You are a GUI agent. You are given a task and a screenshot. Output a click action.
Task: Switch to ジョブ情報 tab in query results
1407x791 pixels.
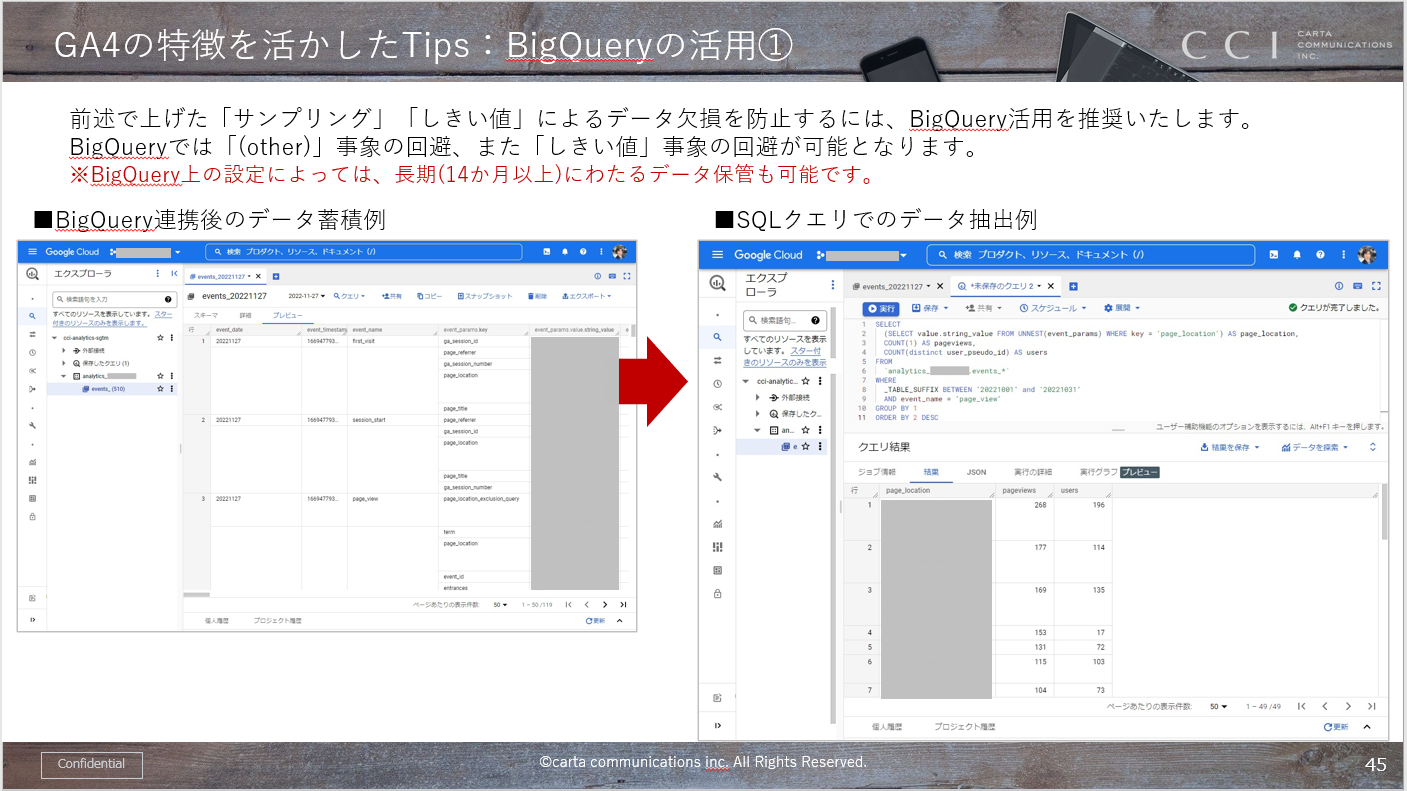pyautogui.click(x=876, y=472)
